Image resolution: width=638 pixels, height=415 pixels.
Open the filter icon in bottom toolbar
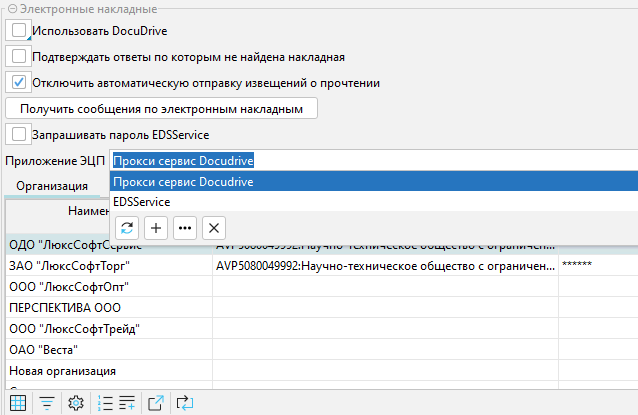point(47,403)
